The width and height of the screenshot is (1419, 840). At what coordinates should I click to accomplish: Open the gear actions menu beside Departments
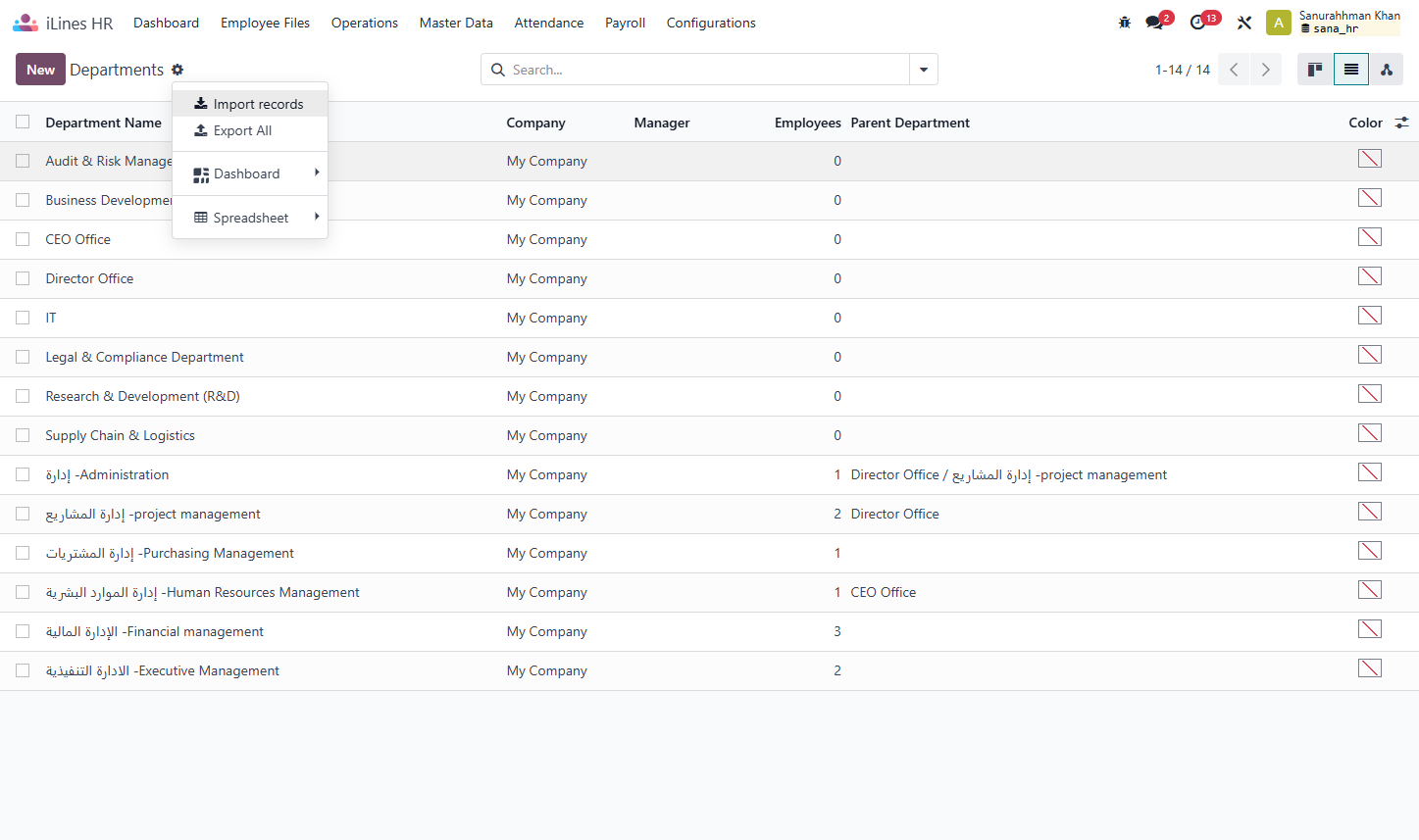pos(177,70)
